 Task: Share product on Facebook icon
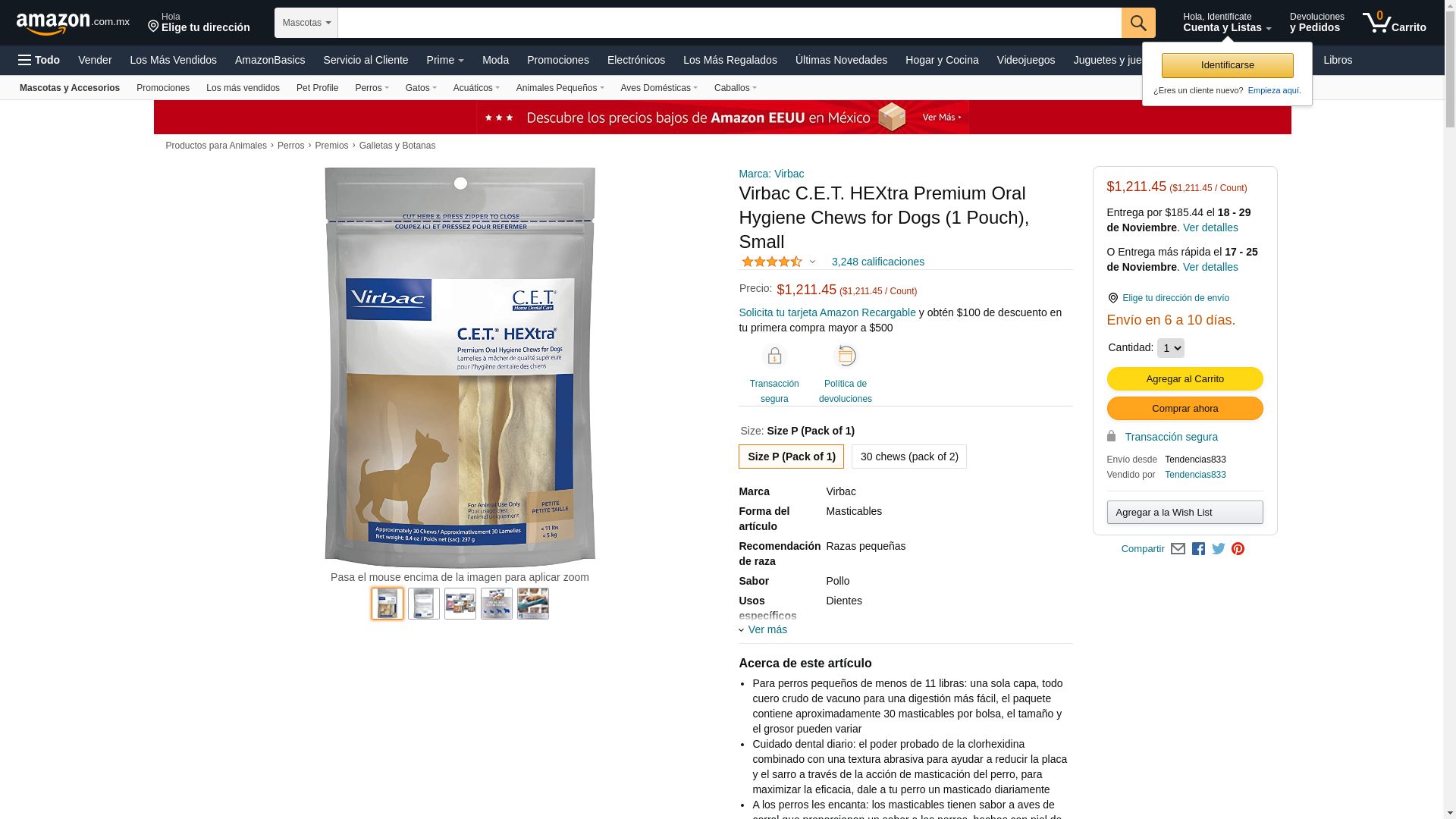click(x=1198, y=549)
